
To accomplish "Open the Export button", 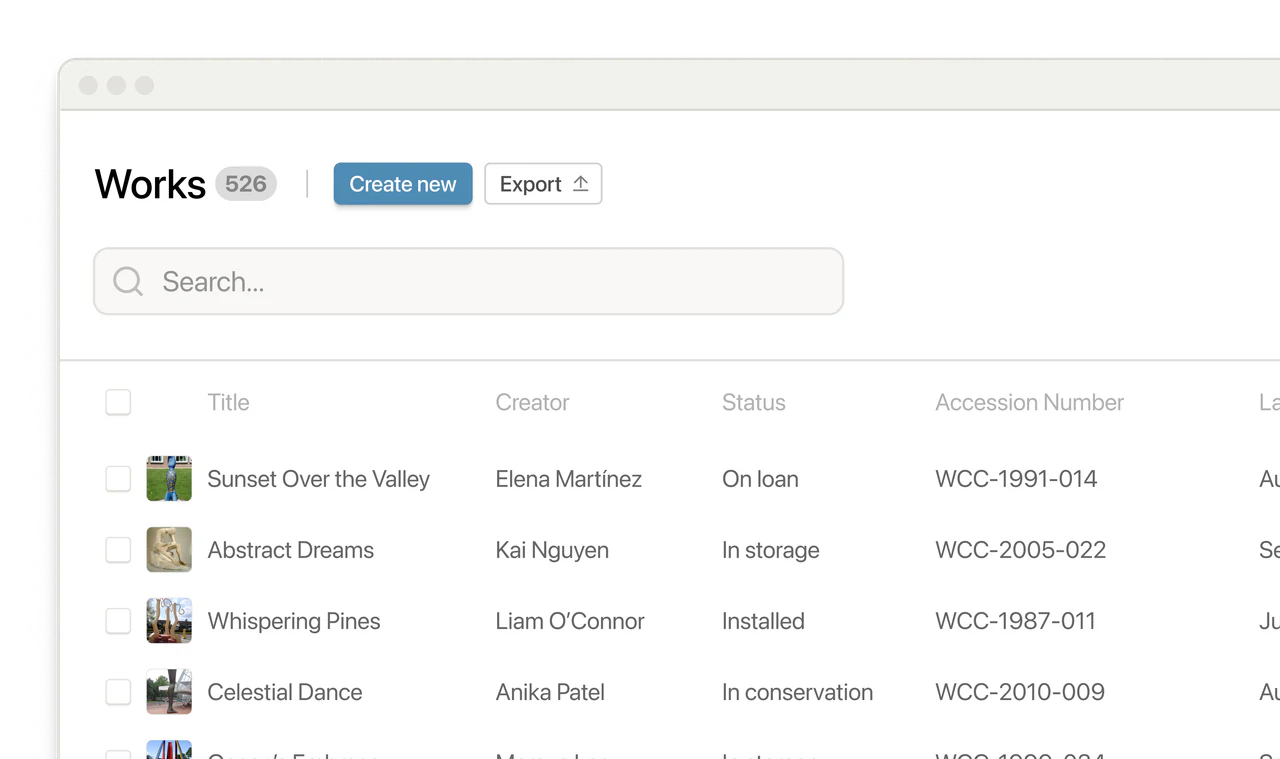I will tap(543, 184).
